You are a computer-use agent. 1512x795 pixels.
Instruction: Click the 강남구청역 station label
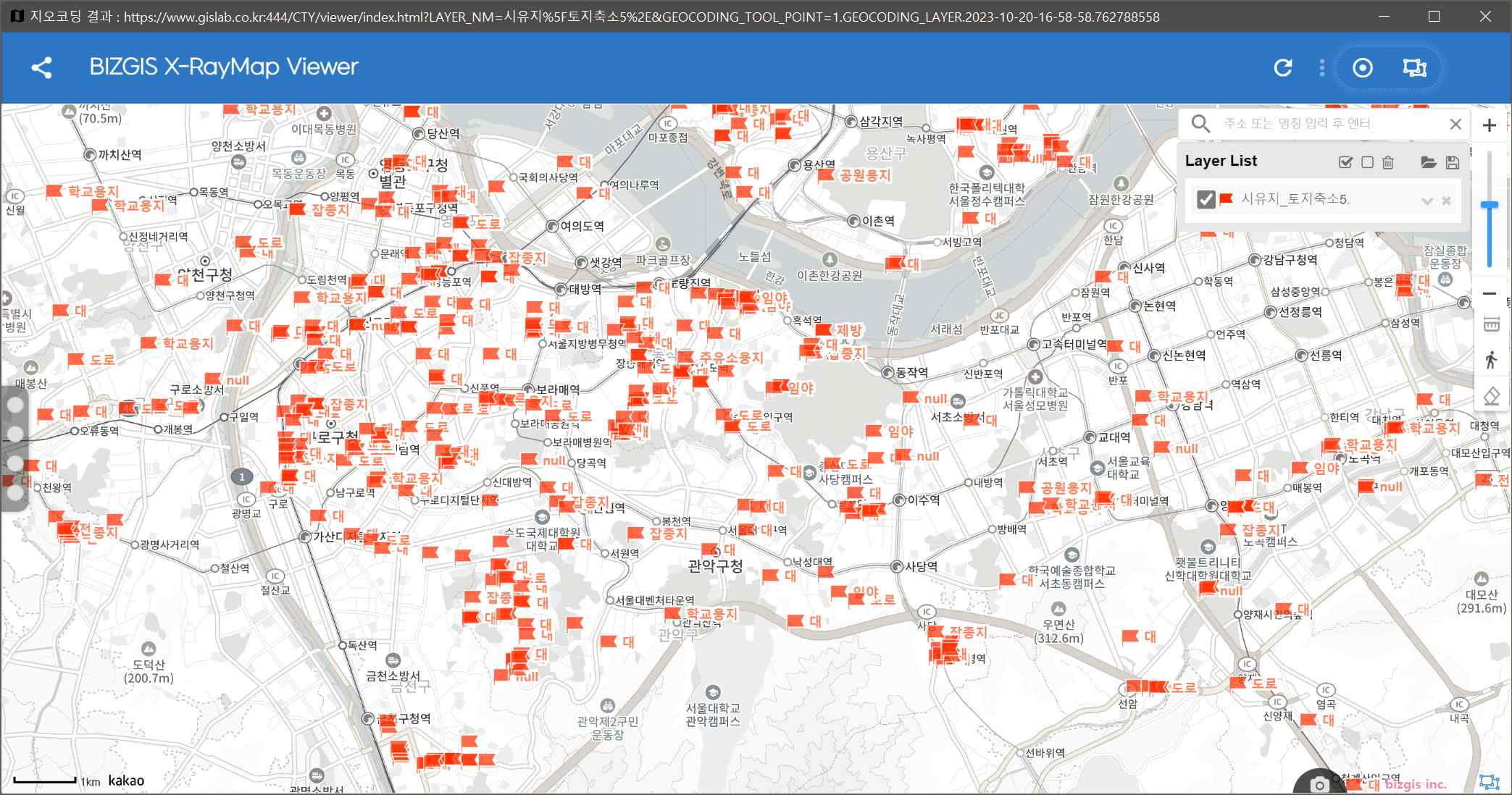1290,260
